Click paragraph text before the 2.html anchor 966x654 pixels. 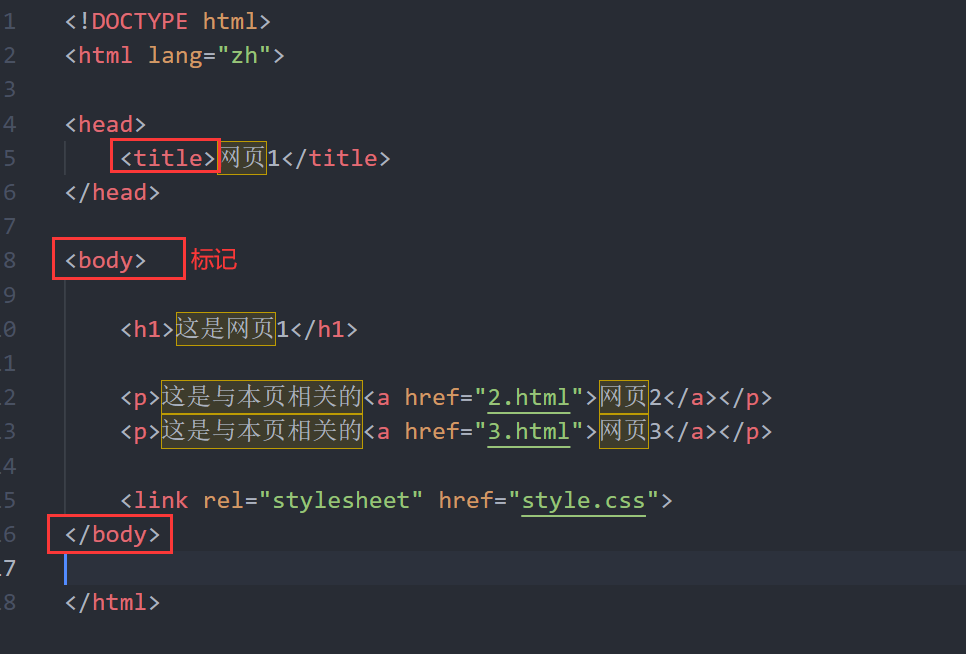(262, 397)
